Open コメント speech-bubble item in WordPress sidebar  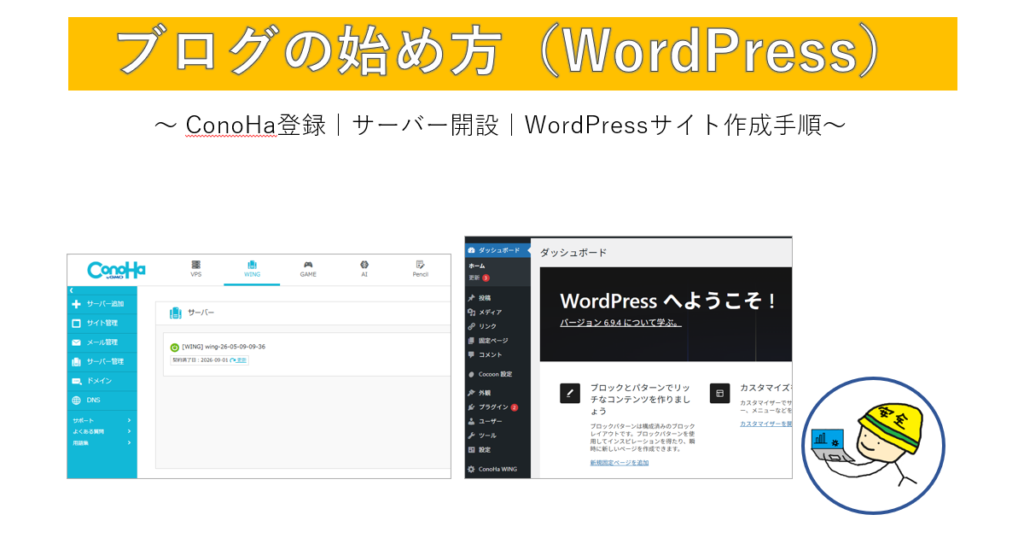tap(498, 355)
